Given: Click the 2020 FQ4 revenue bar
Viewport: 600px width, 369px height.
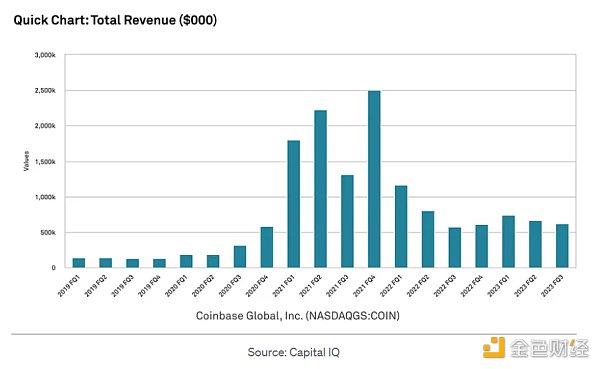Looking at the screenshot, I should click(x=267, y=247).
